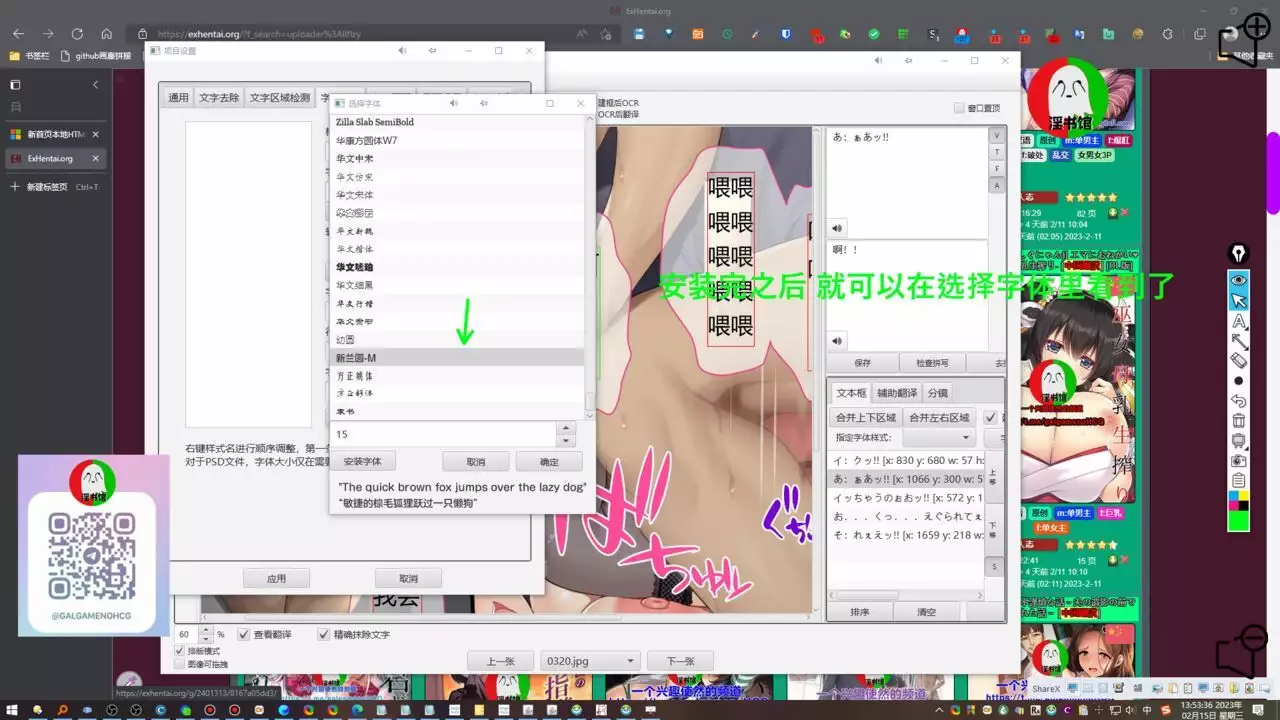Viewport: 1280px width, 720px height.
Task: Click the clipboard icon in annotation toolbar
Action: tap(1239, 481)
